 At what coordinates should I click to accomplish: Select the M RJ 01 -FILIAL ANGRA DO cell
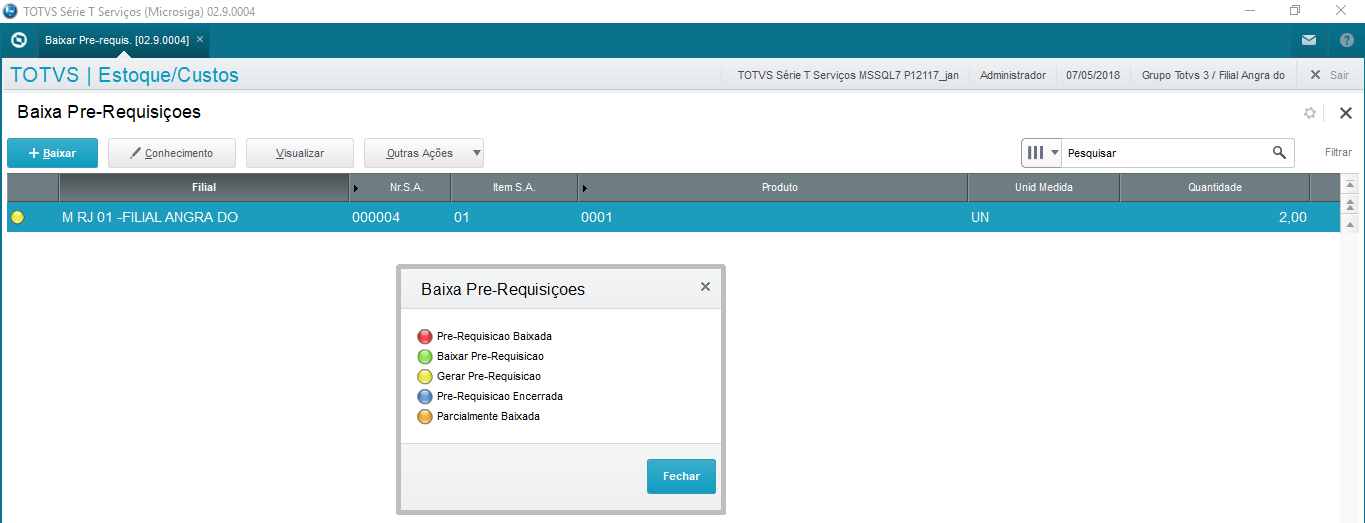tap(204, 217)
